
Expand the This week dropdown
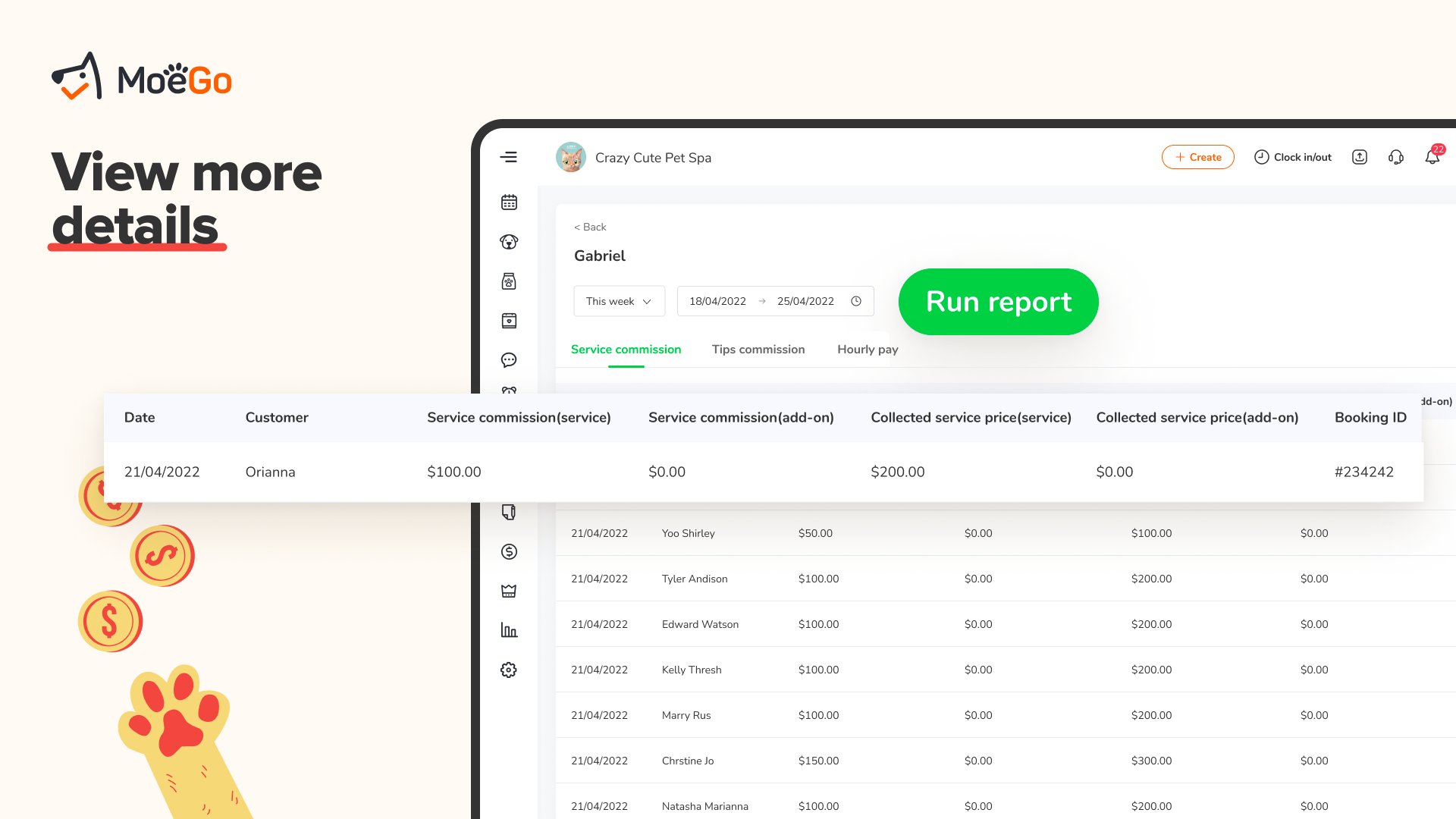pos(620,301)
